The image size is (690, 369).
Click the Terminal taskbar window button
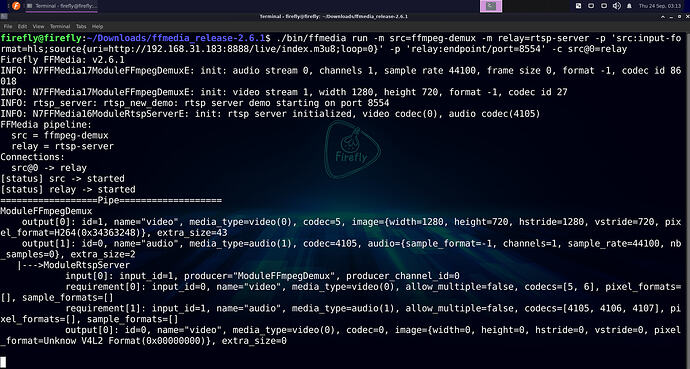click(x=61, y=6)
